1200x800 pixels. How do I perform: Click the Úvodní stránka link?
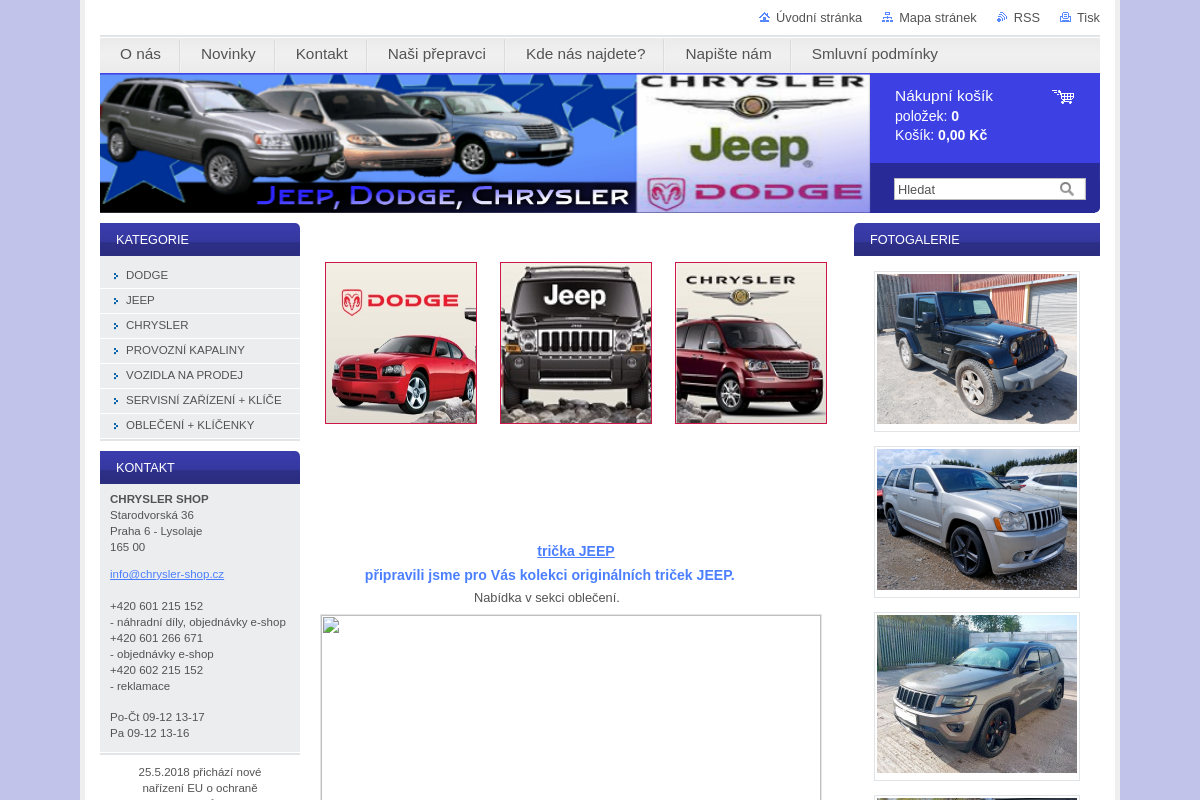819,18
